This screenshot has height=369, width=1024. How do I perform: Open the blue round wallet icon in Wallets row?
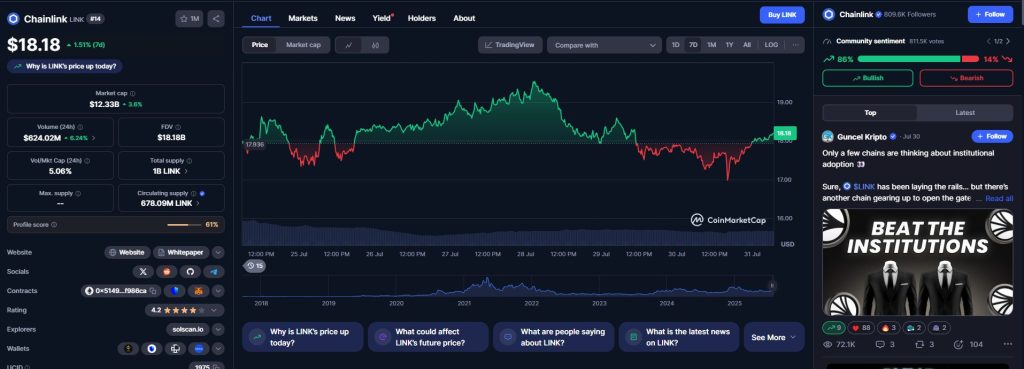tap(199, 349)
